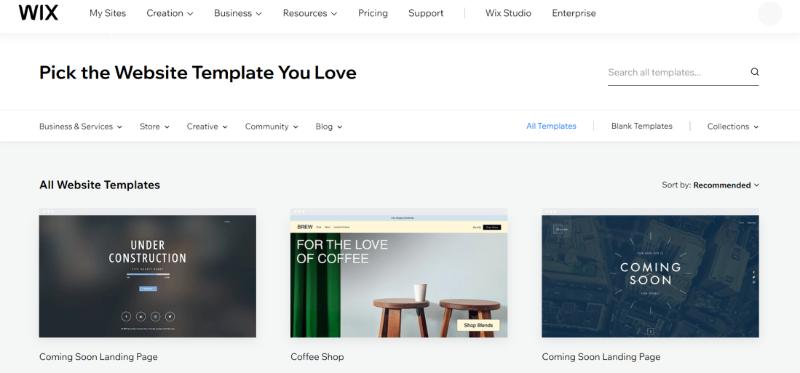This screenshot has width=800, height=373.
Task: Expand the Creation menu
Action: click(x=170, y=13)
